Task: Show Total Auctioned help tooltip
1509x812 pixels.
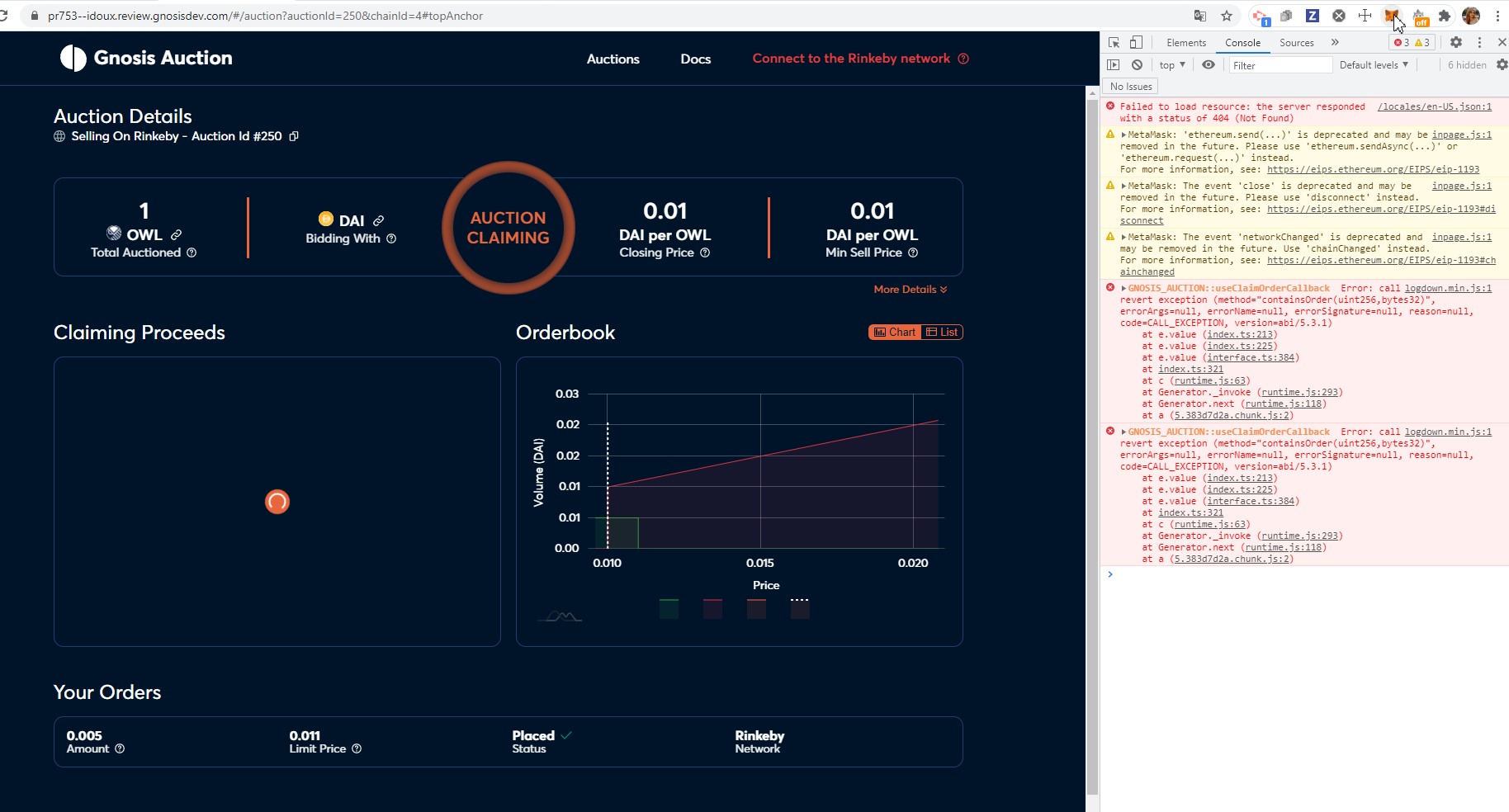Action: [192, 253]
